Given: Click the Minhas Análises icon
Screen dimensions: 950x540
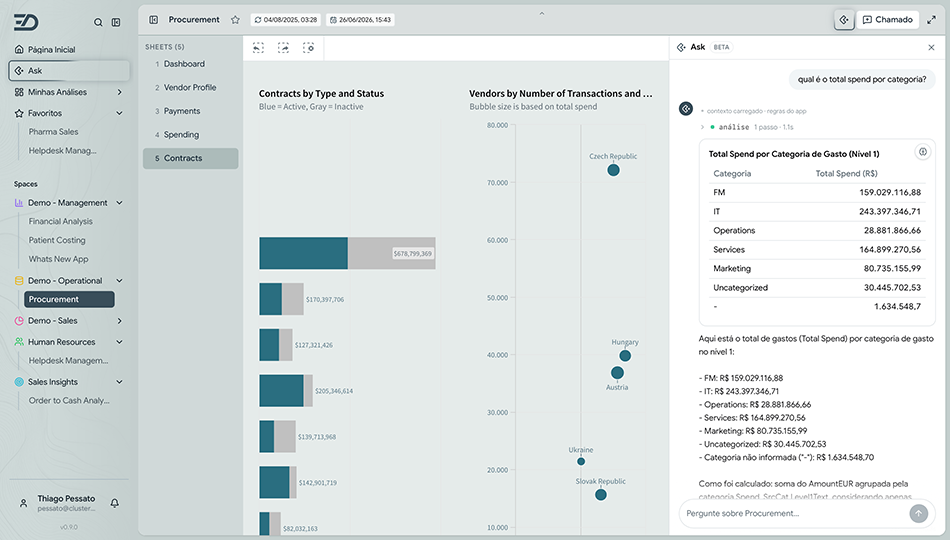Looking at the screenshot, I should [x=19, y=92].
